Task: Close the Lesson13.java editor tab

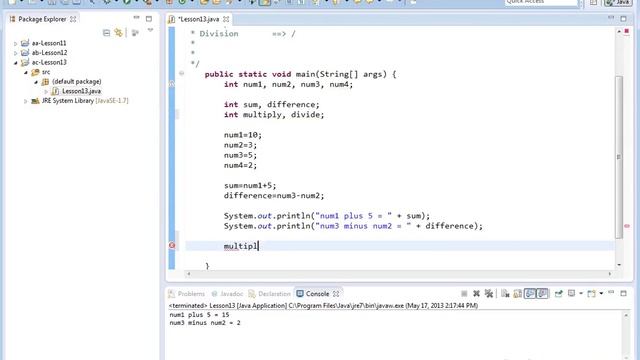Action: click(226, 19)
